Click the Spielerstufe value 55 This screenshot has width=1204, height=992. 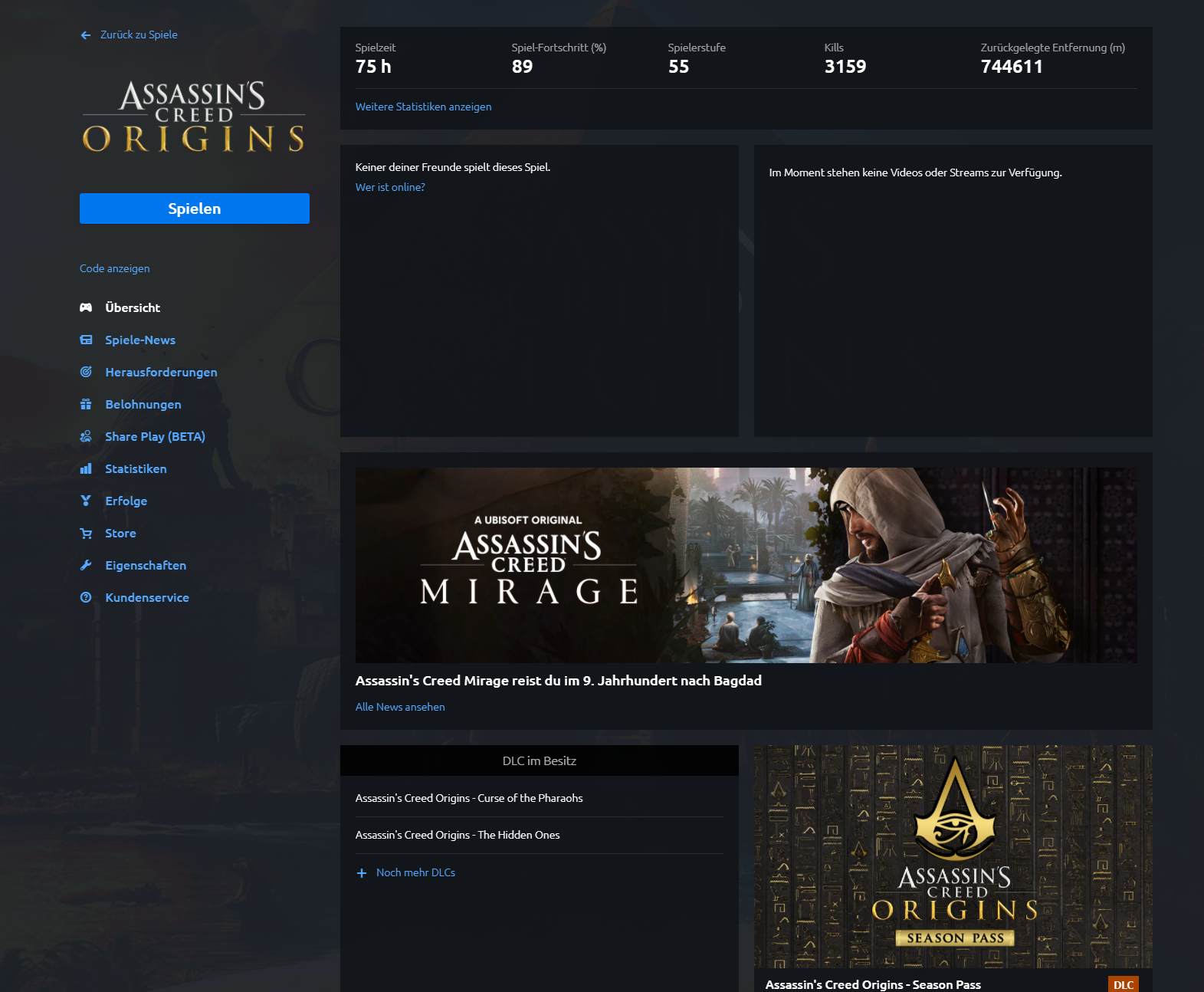[x=678, y=67]
